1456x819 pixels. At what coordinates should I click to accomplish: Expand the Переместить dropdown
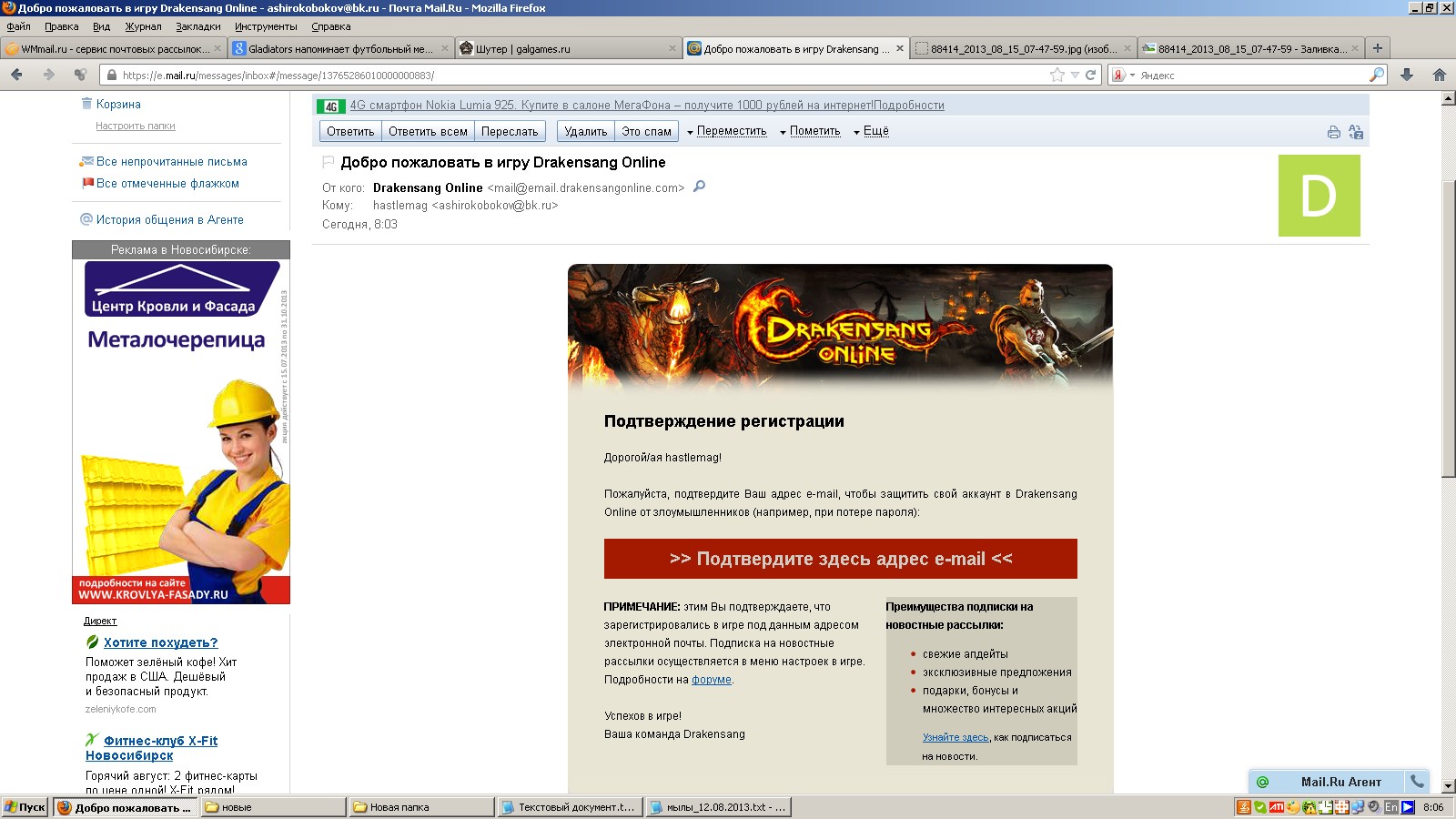(727, 131)
